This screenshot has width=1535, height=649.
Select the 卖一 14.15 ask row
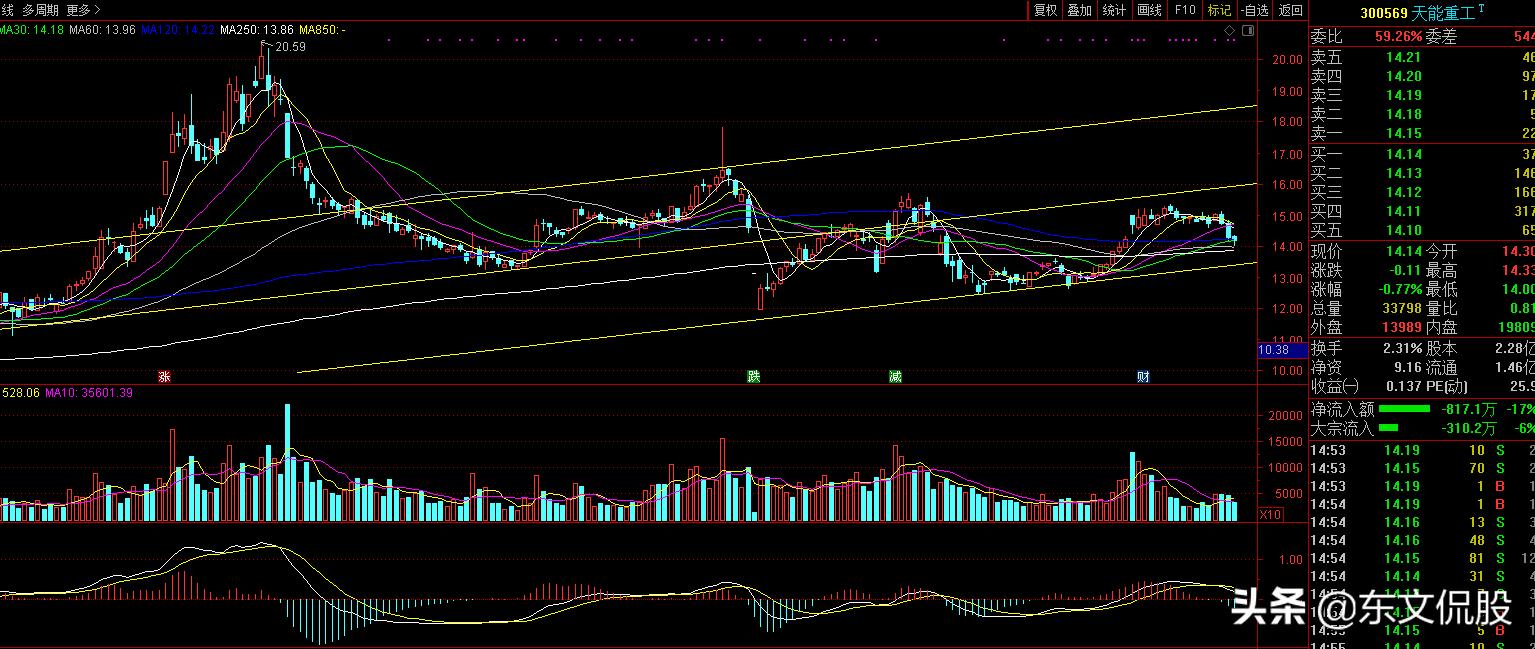point(1422,133)
